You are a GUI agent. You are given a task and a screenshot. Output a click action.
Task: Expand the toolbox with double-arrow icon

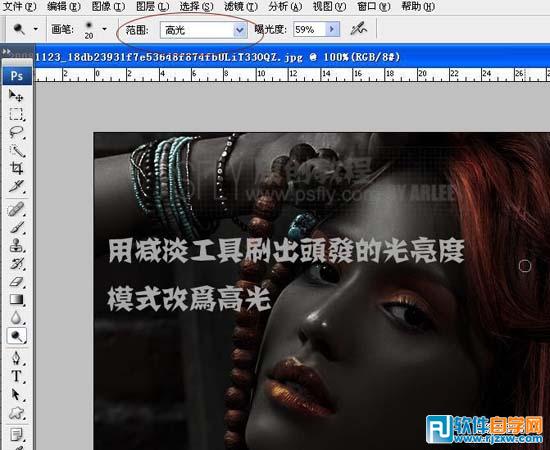pos(6,51)
